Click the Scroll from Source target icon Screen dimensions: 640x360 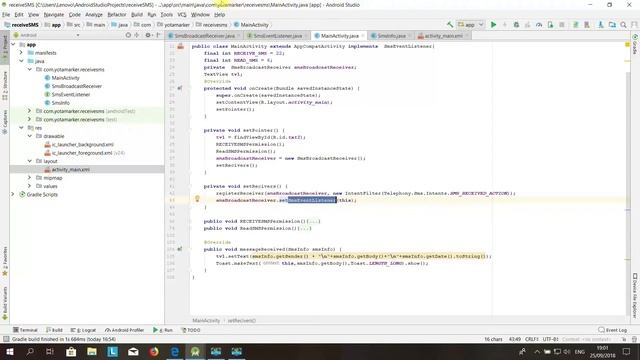click(x=128, y=36)
